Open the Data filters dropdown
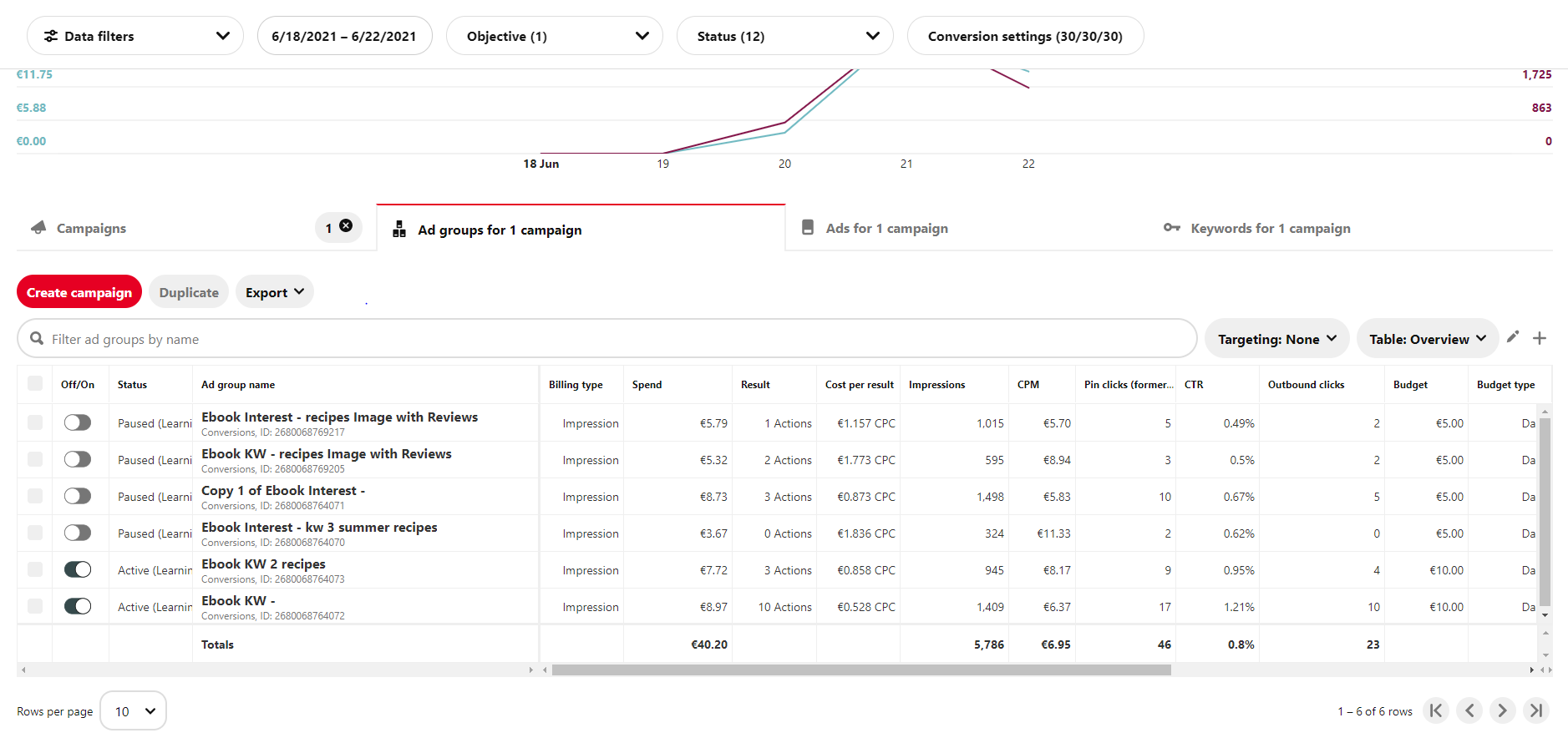 point(135,36)
